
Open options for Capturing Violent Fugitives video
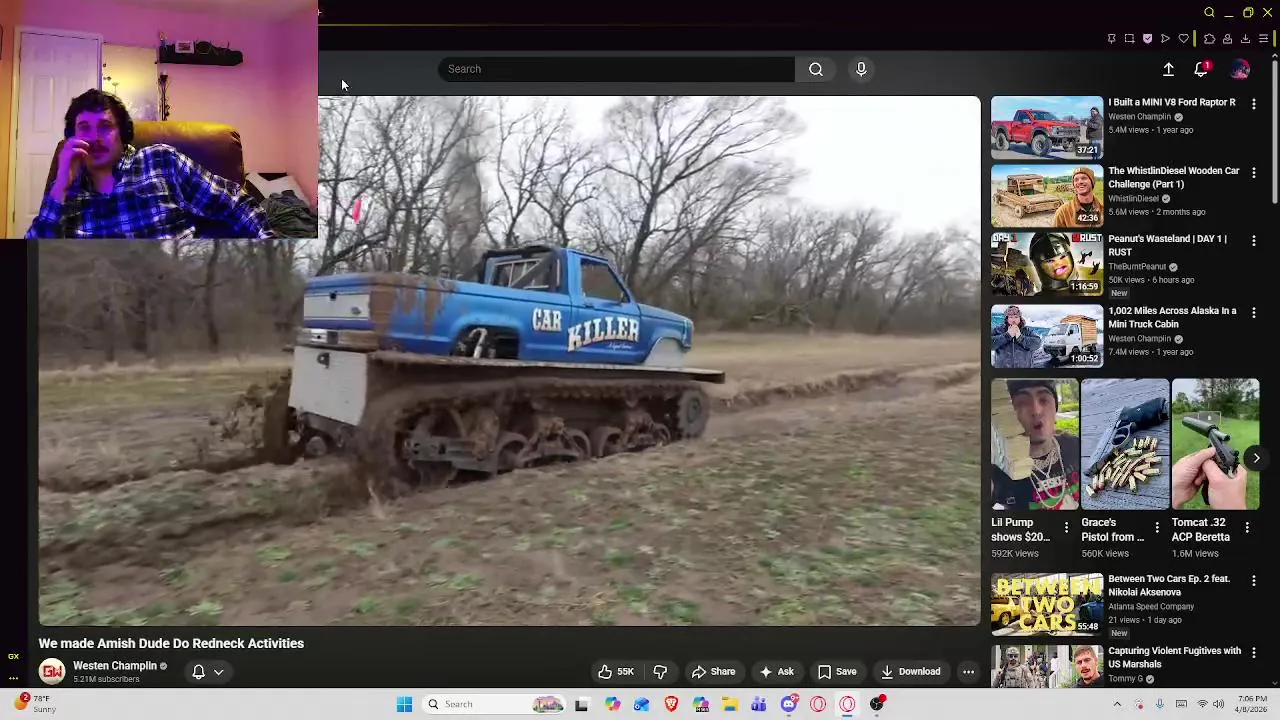(1254, 652)
